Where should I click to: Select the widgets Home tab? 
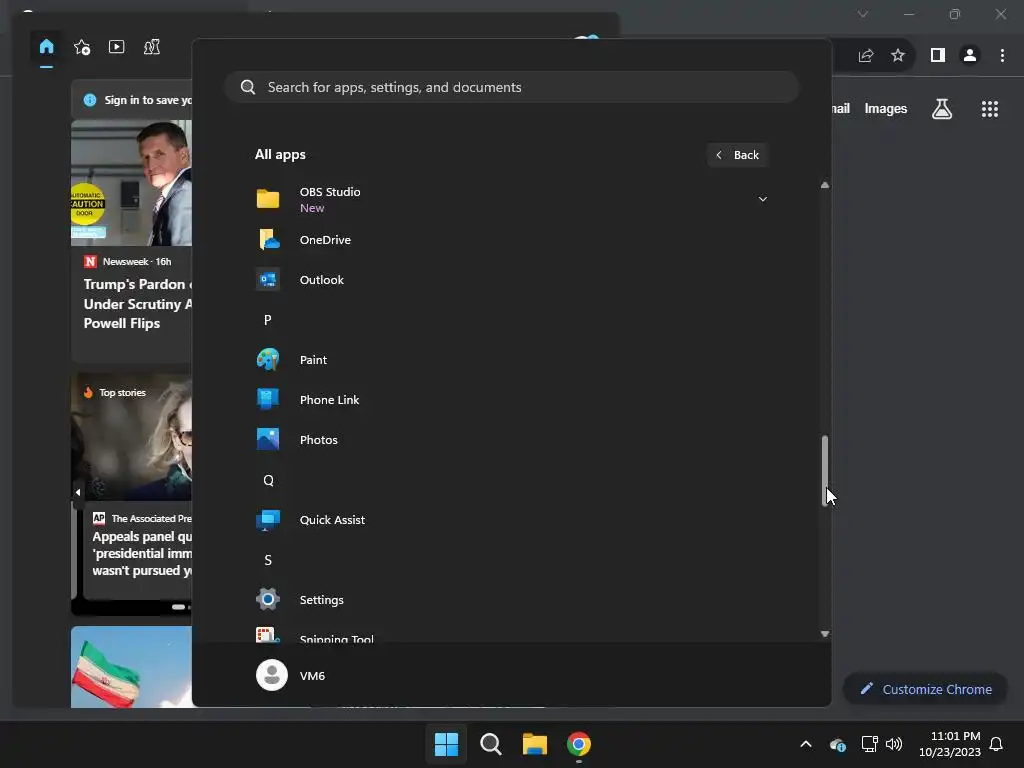tap(46, 47)
